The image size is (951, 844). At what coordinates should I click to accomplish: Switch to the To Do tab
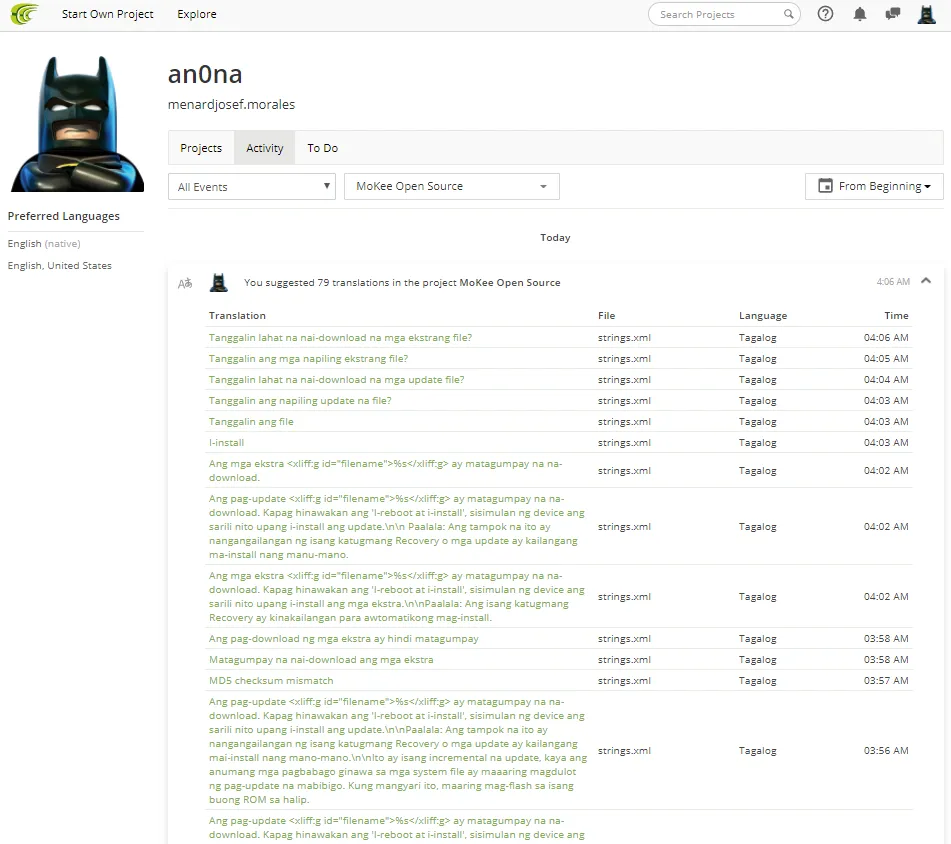coord(323,148)
